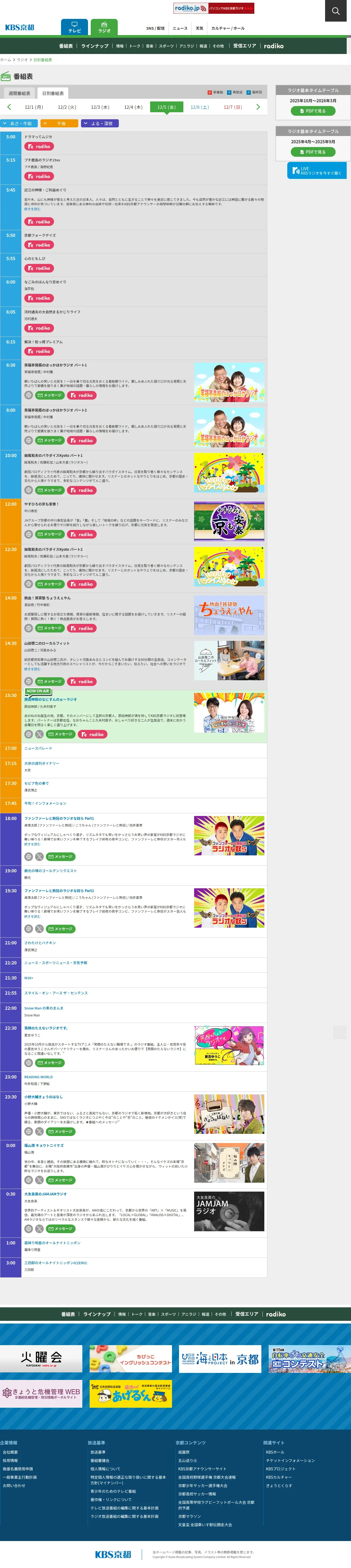Image resolution: width=351 pixels, height=1568 pixels.
Task: Open やすひろの京も安泰 program thumbnail
Action: 229,522
